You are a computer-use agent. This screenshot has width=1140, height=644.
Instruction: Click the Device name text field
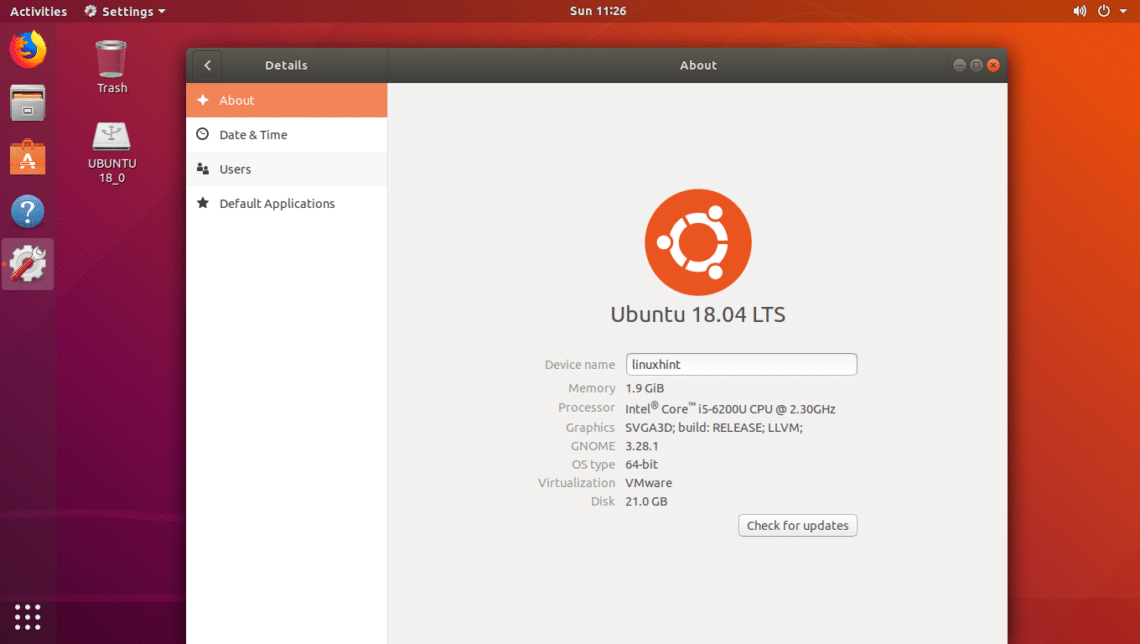741,365
